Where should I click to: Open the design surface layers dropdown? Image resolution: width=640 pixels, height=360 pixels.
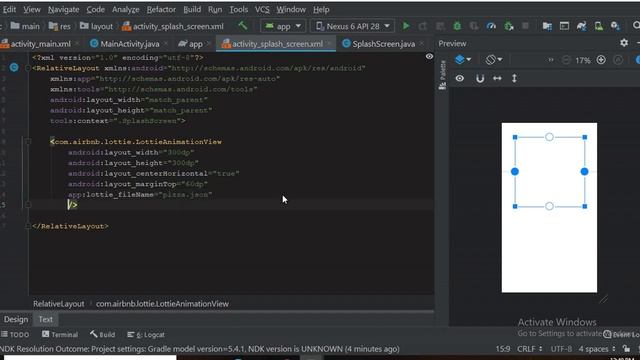(x=463, y=60)
